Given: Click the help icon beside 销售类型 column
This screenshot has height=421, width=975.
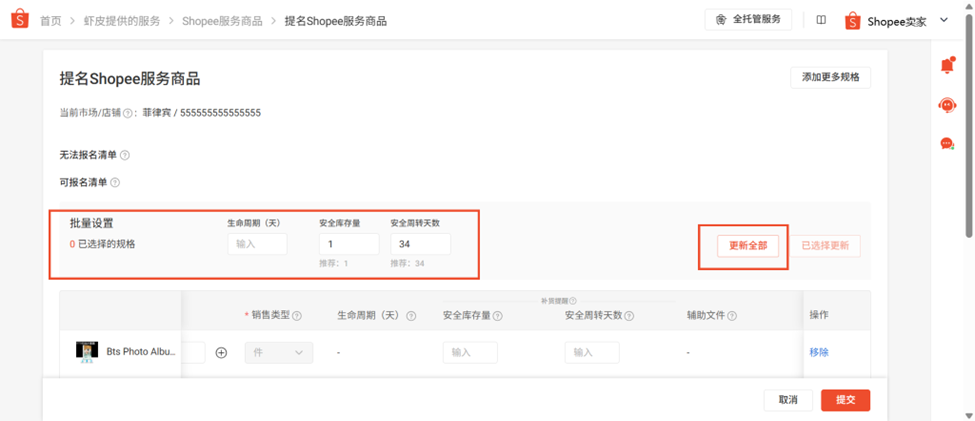Looking at the screenshot, I should pyautogui.click(x=297, y=316).
